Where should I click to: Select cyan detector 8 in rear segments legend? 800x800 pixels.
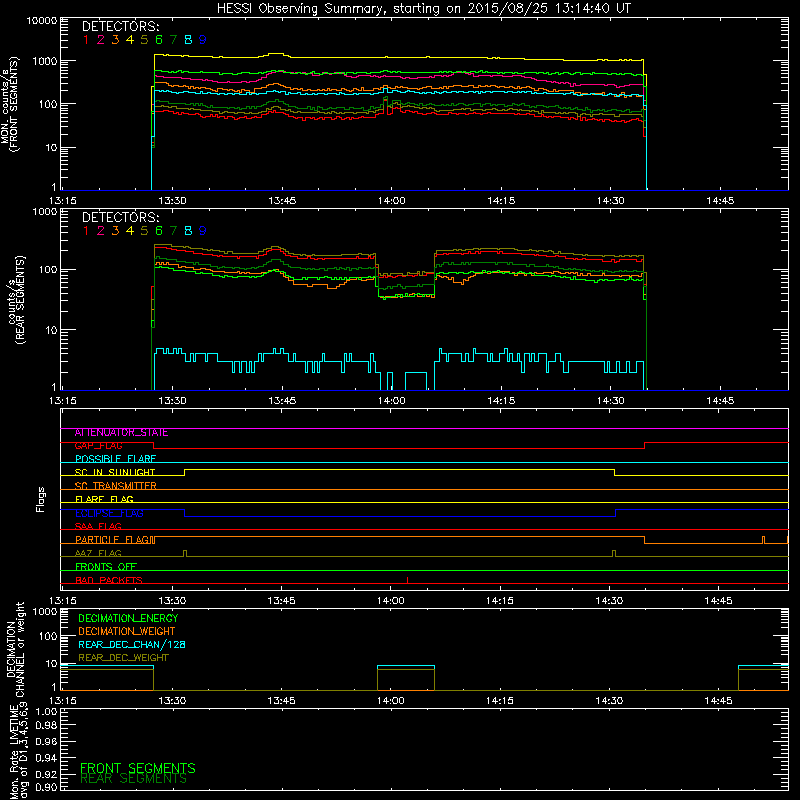(x=188, y=231)
